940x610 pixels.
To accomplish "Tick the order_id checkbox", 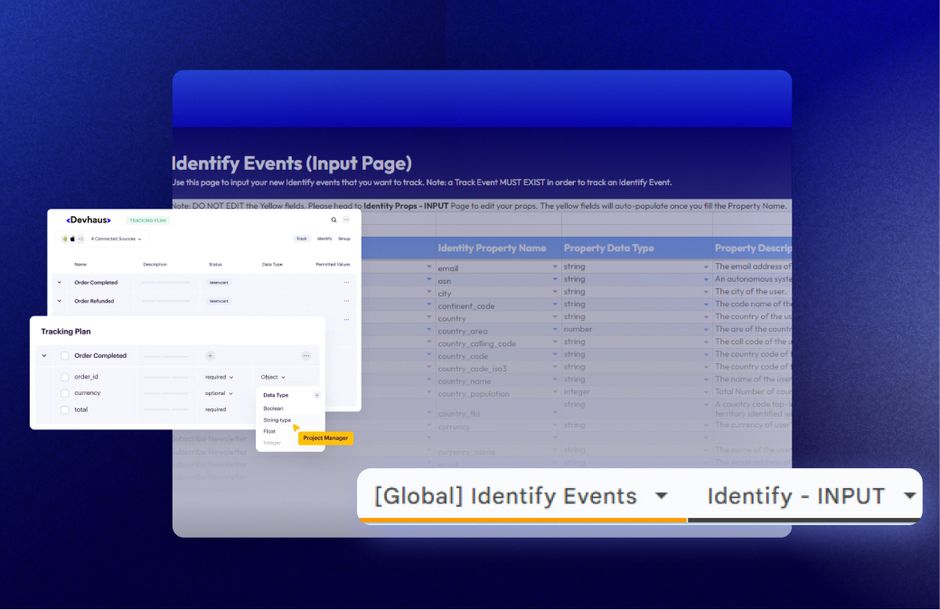I will coord(65,377).
